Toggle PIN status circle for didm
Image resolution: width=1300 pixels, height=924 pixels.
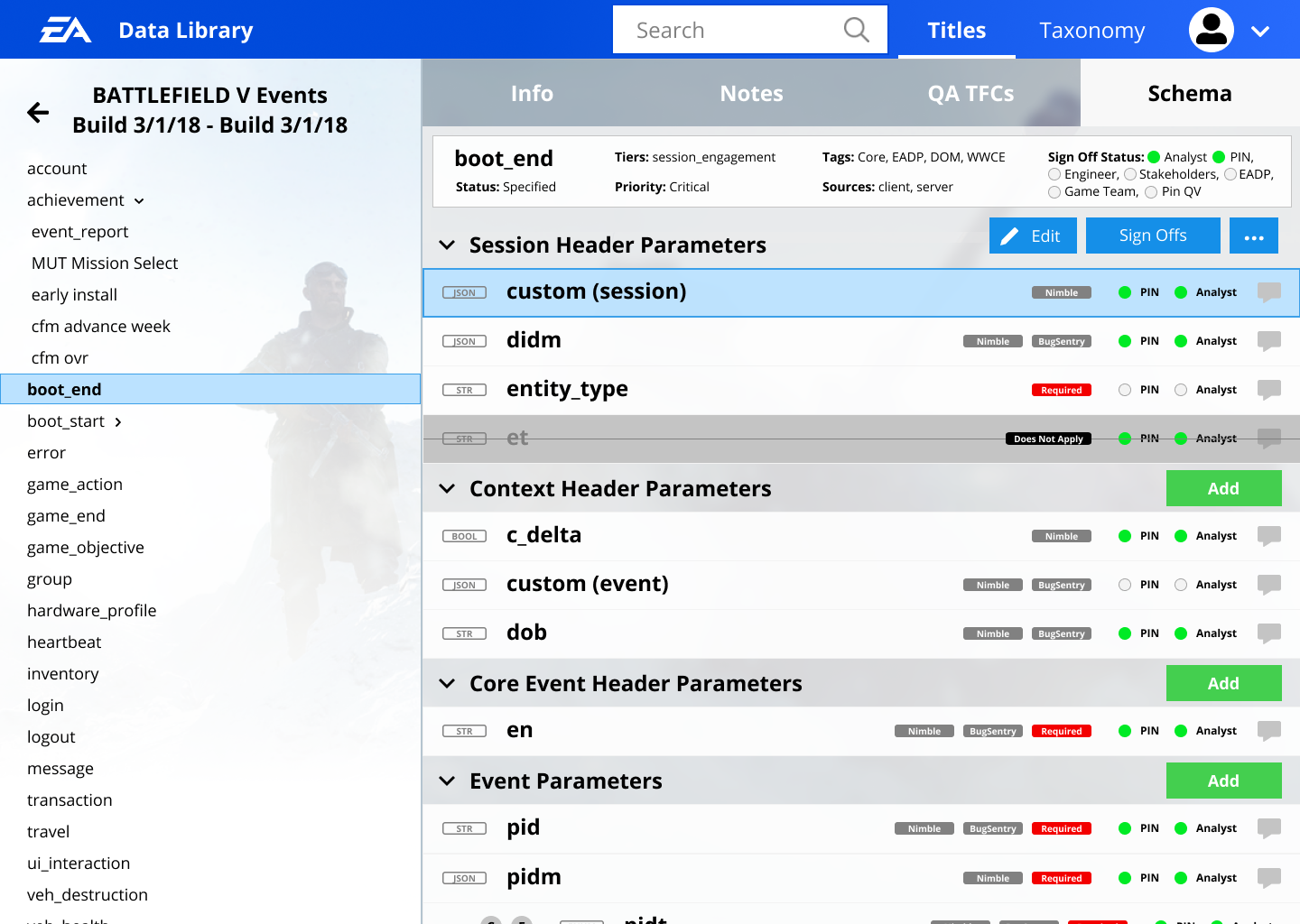1125,341
